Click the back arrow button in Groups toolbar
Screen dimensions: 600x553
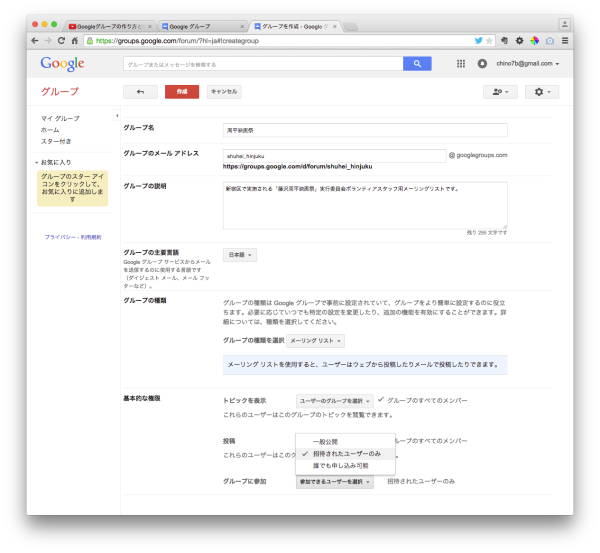140,92
